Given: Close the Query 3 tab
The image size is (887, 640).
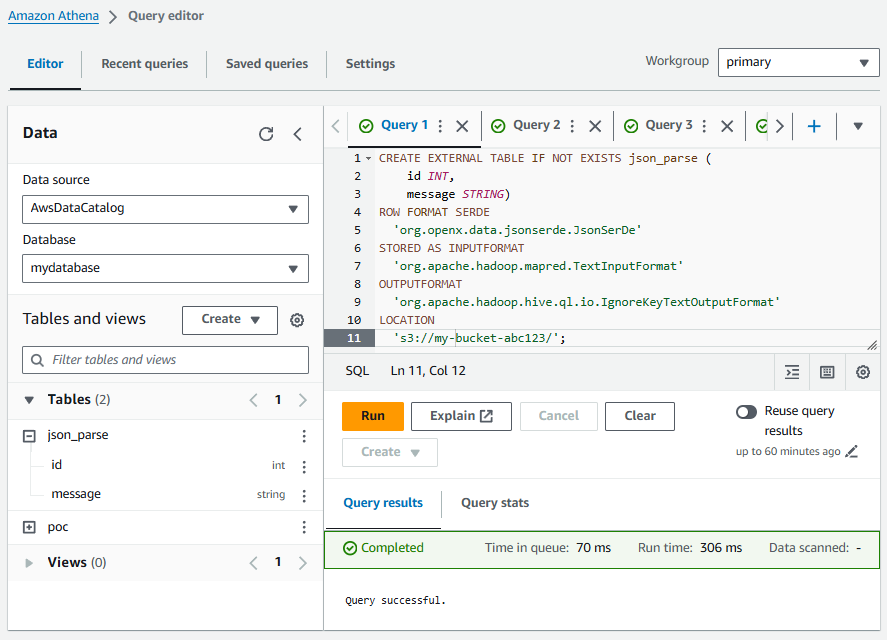Looking at the screenshot, I should coord(727,126).
